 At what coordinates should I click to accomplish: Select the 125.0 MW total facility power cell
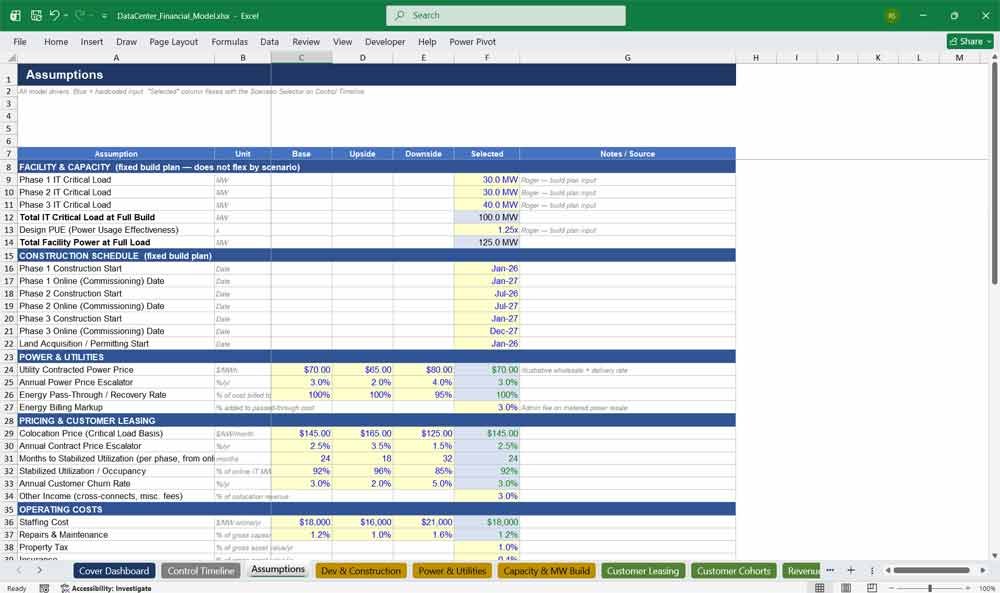click(x=487, y=242)
